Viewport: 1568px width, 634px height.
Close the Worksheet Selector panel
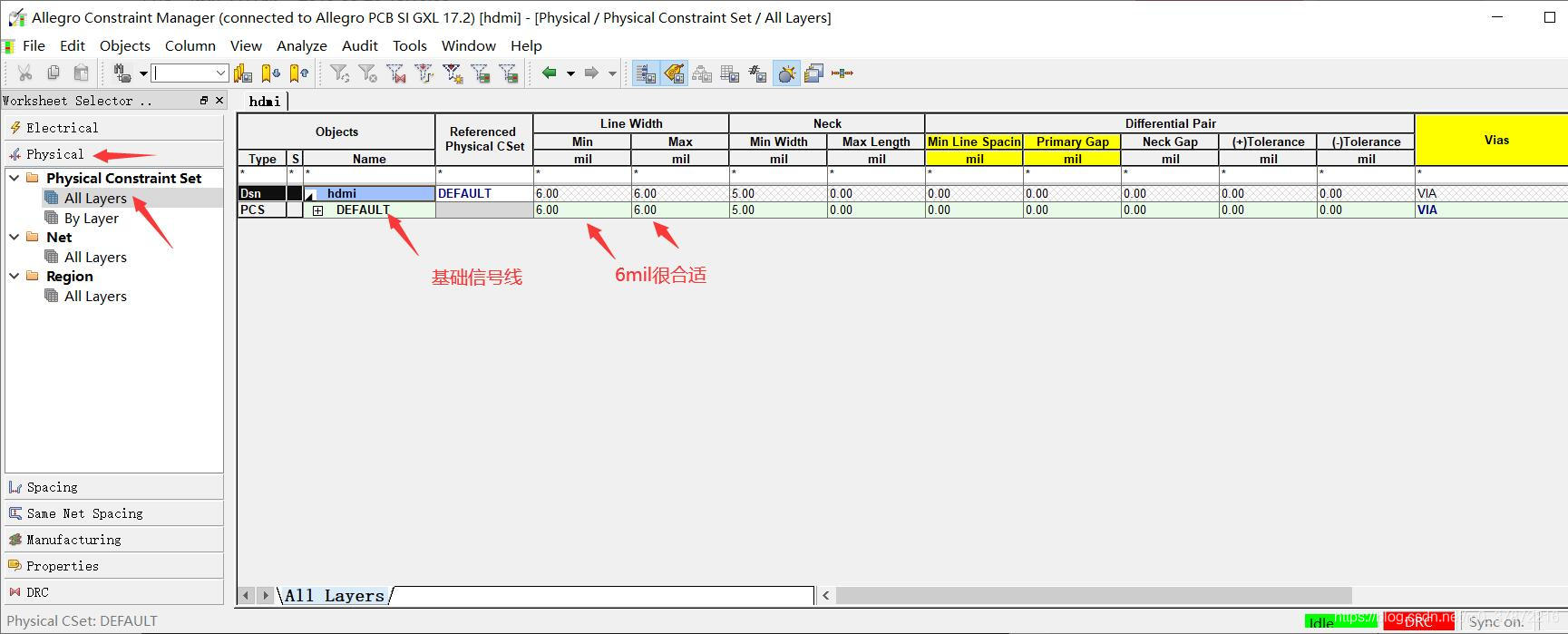pyautogui.click(x=219, y=101)
